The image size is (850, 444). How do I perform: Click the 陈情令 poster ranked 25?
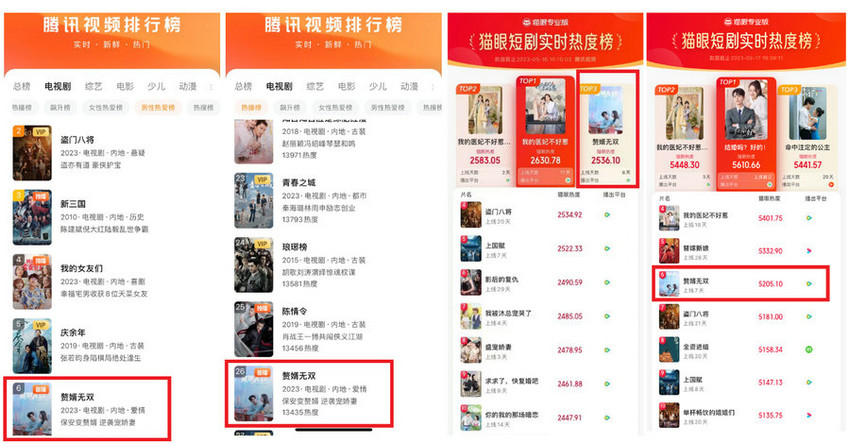254,330
